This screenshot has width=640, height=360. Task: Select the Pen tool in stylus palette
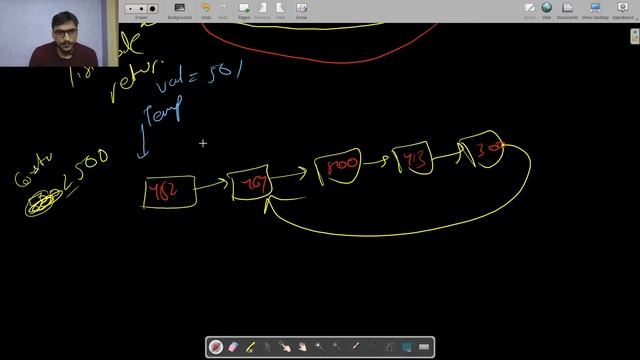[x=216, y=347]
